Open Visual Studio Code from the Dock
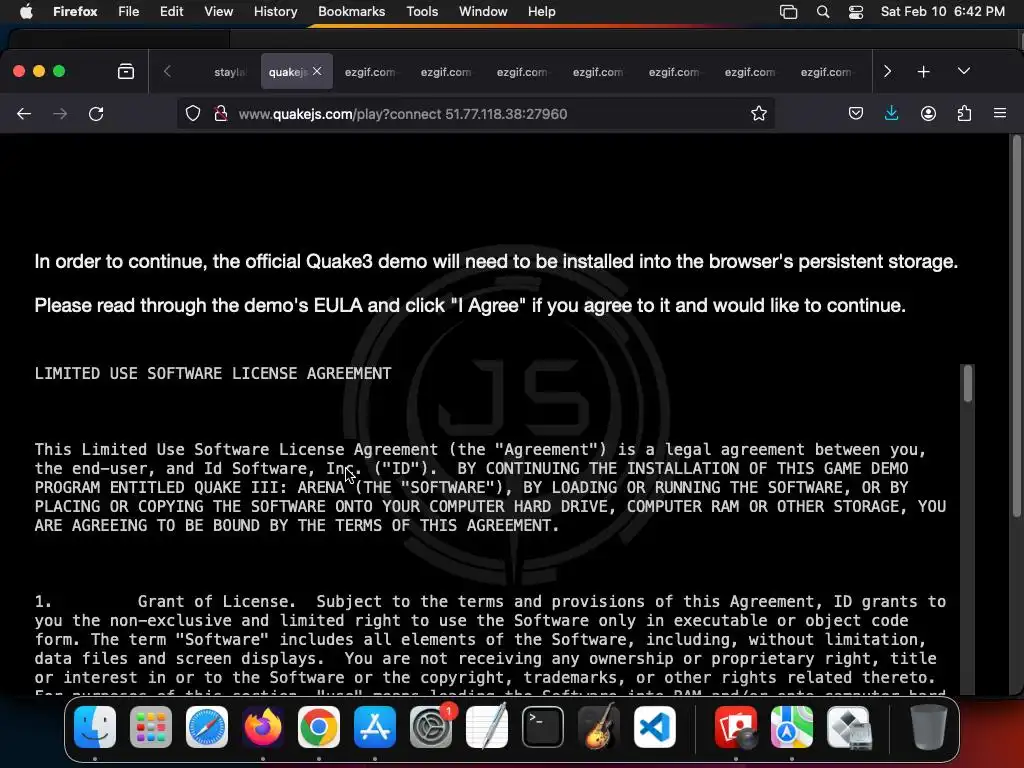This screenshot has height=768, width=1024. tap(654, 727)
